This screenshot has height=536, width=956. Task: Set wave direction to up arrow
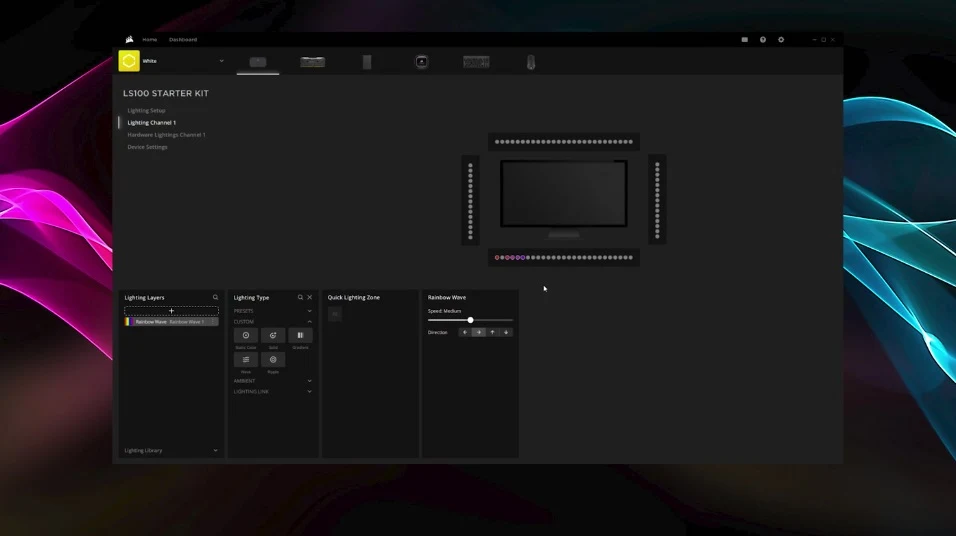[x=493, y=332]
